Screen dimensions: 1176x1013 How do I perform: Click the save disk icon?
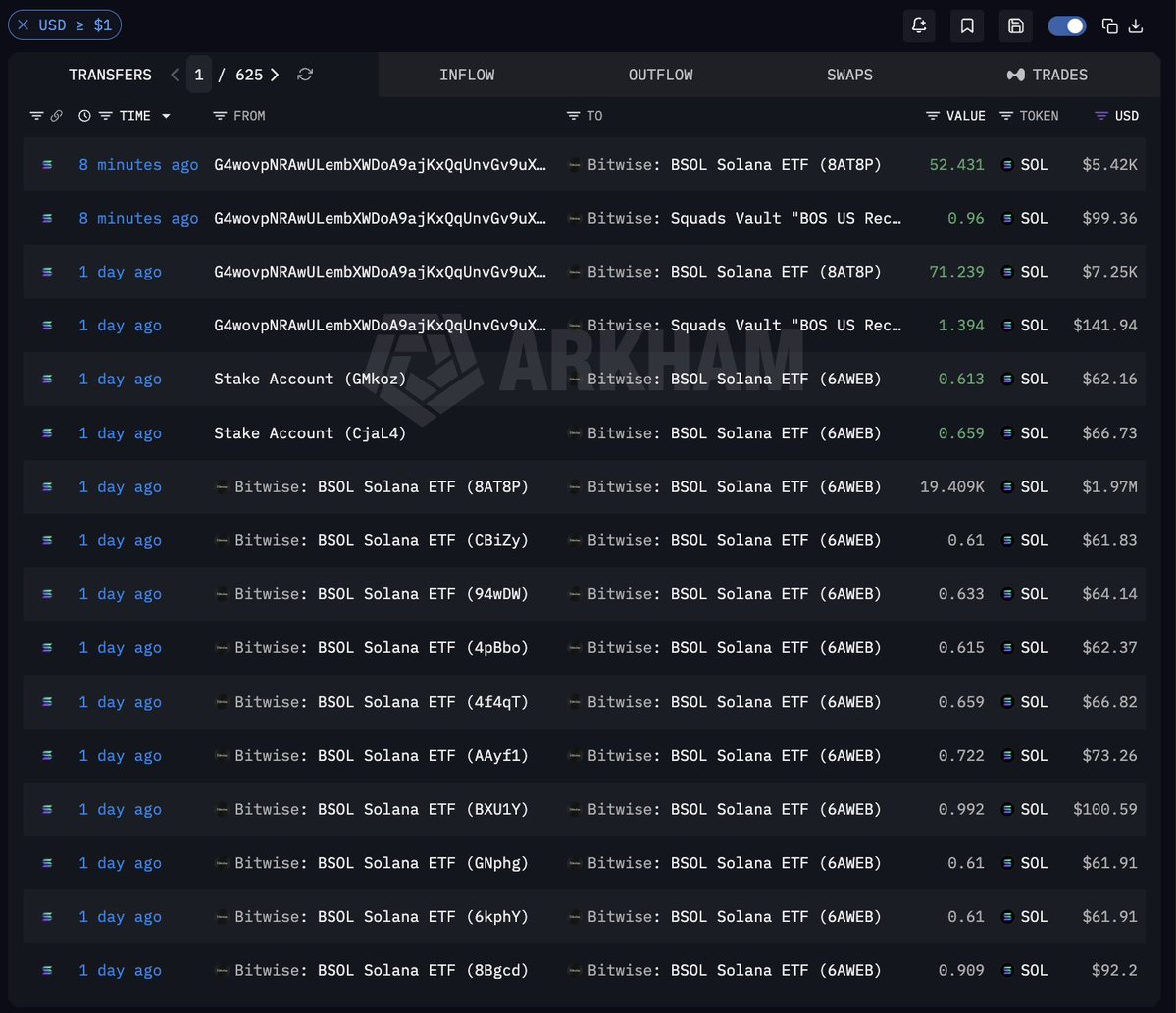tap(1015, 25)
